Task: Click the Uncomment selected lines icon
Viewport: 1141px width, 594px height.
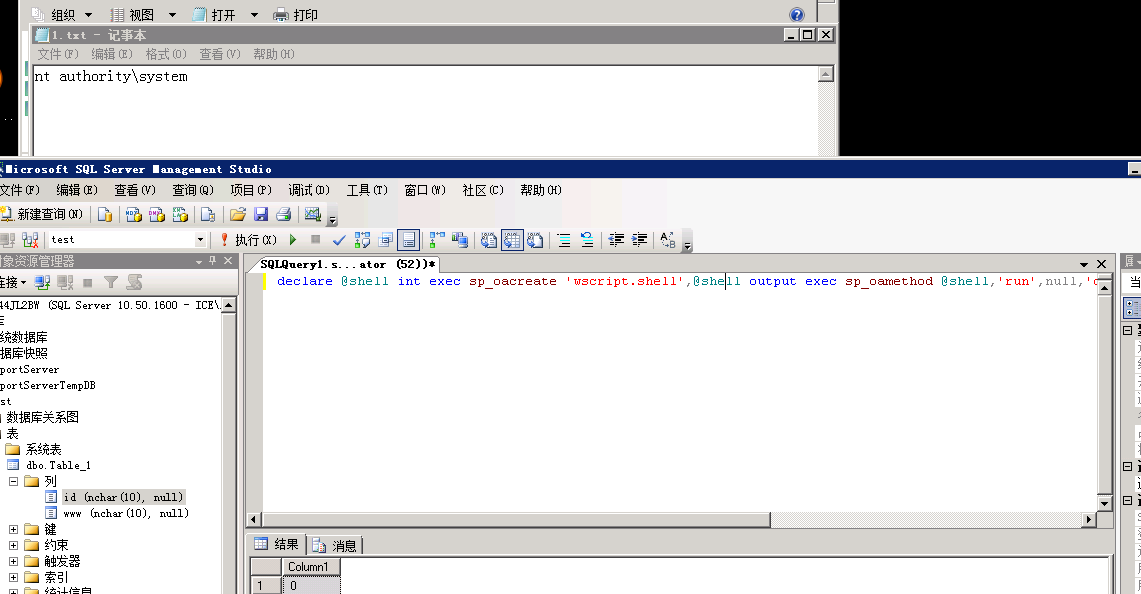Action: [x=587, y=239]
